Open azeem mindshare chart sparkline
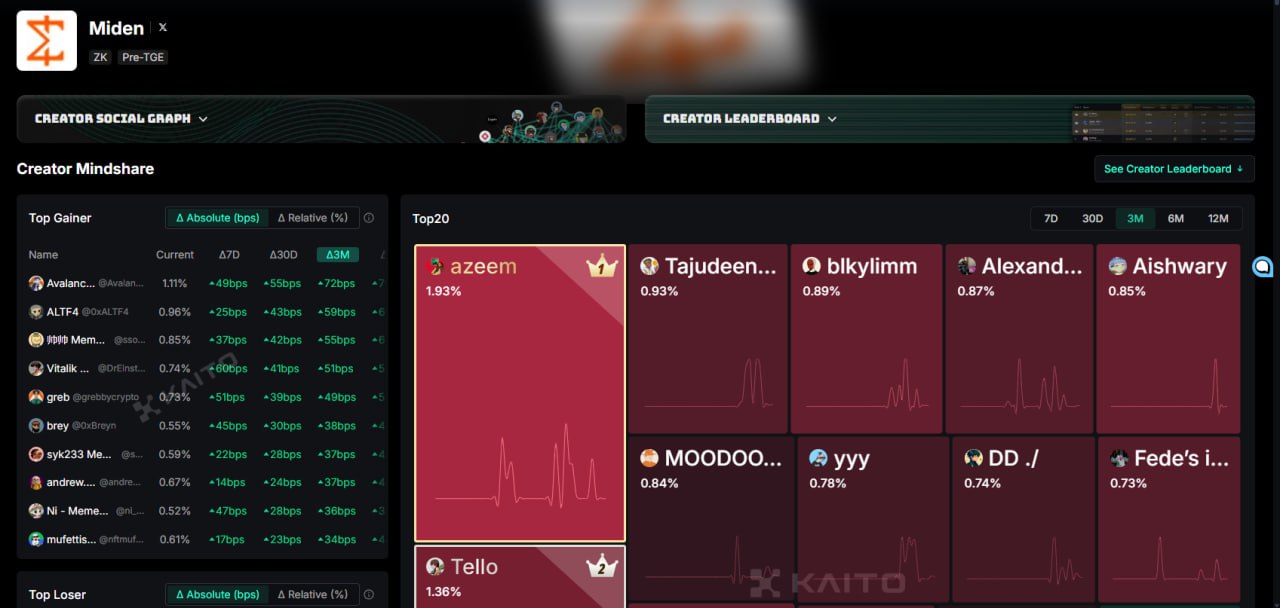The image size is (1280, 608). 520,465
